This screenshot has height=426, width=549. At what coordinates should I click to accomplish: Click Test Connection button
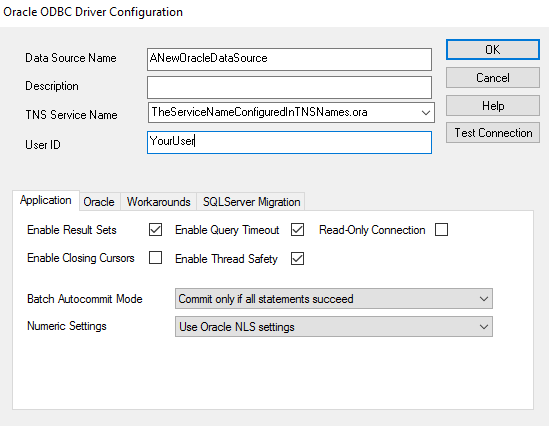pyautogui.click(x=493, y=133)
